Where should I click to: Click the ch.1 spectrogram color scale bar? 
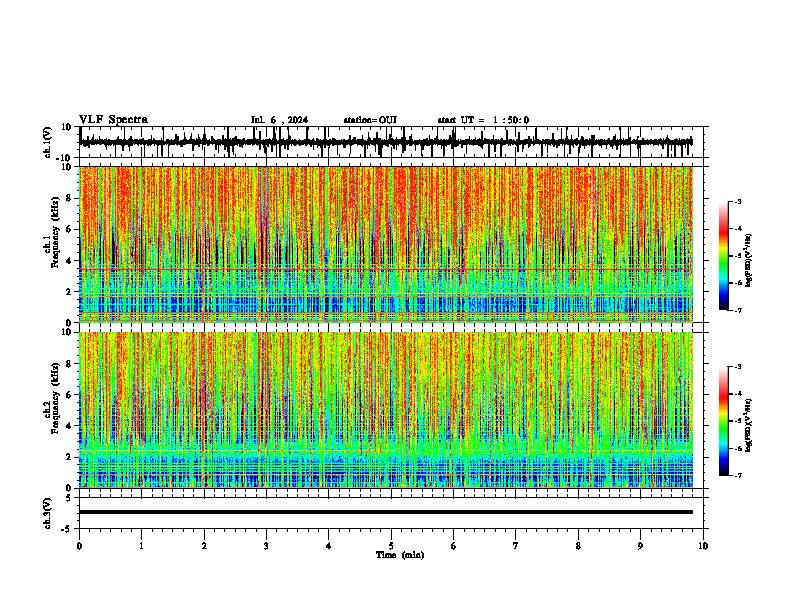coord(723,256)
